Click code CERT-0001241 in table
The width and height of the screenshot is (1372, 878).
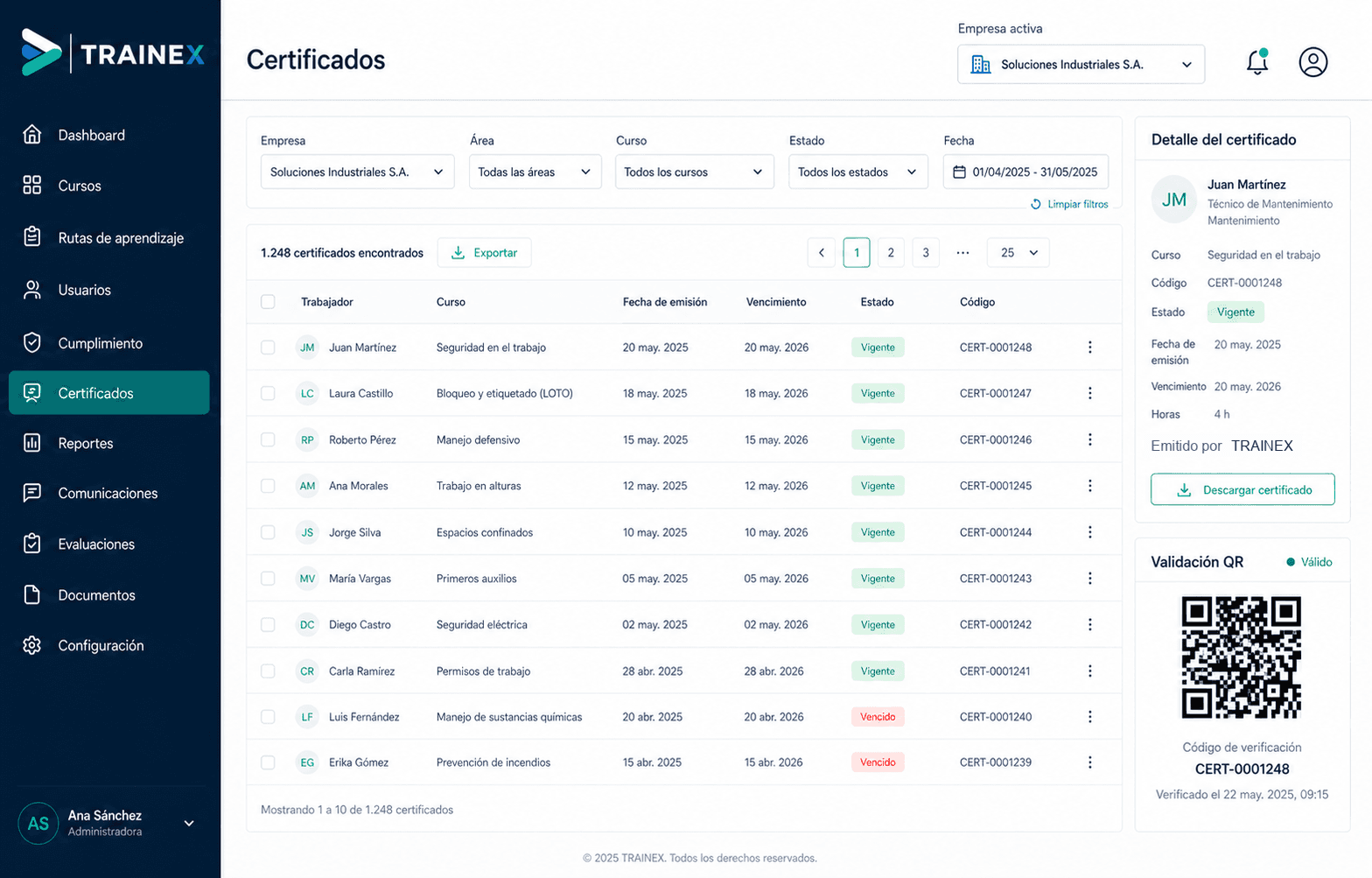[x=995, y=671]
